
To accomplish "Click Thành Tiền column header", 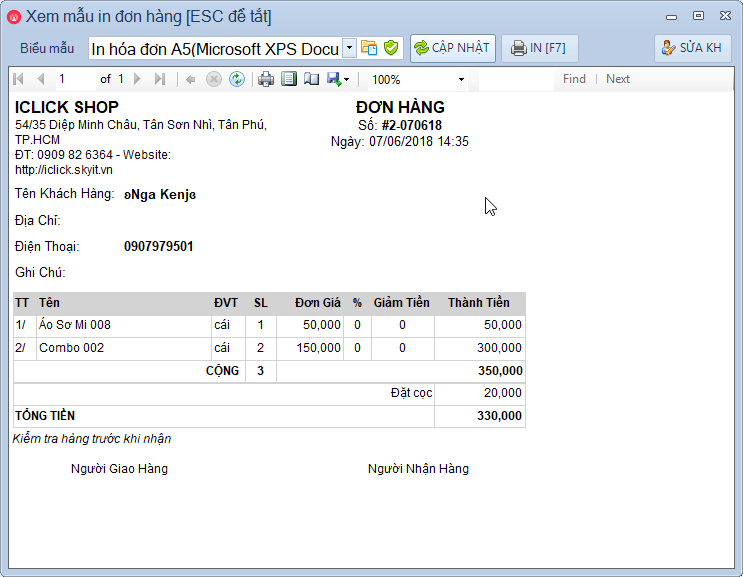I will tap(479, 303).
